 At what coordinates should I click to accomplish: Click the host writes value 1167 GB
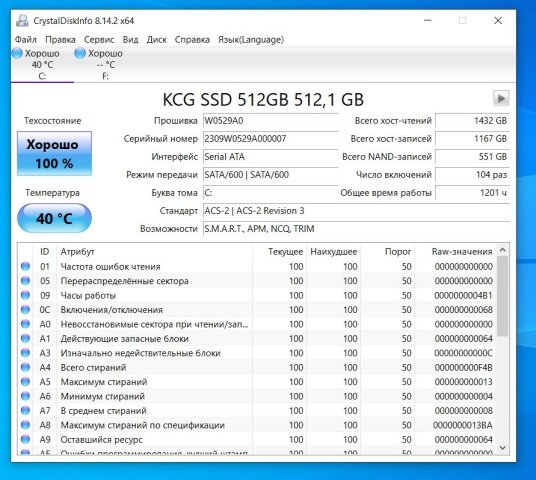472,139
